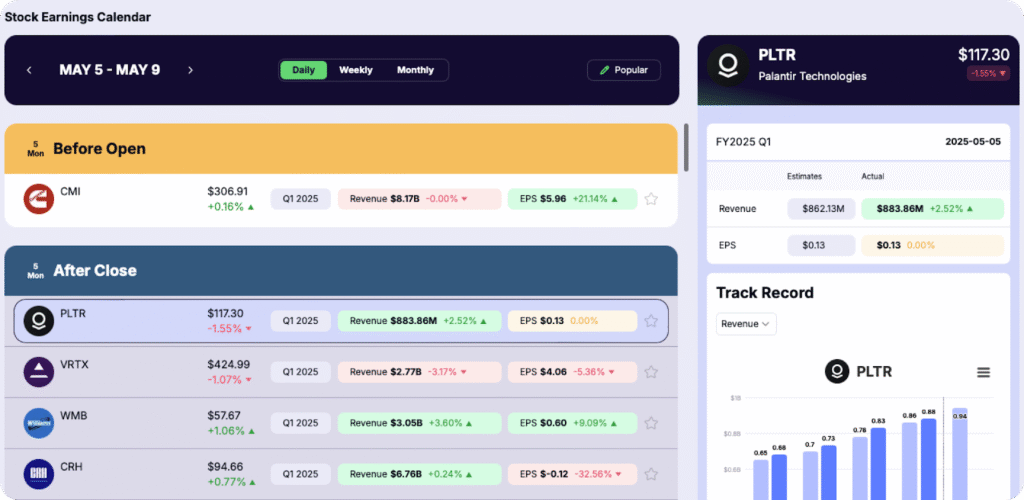Click the FY2025 Q1 label
Screen dimensions: 1024x500
[x=744, y=142]
